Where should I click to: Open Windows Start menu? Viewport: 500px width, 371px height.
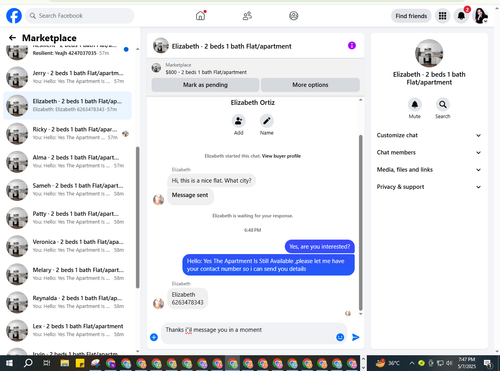9,363
